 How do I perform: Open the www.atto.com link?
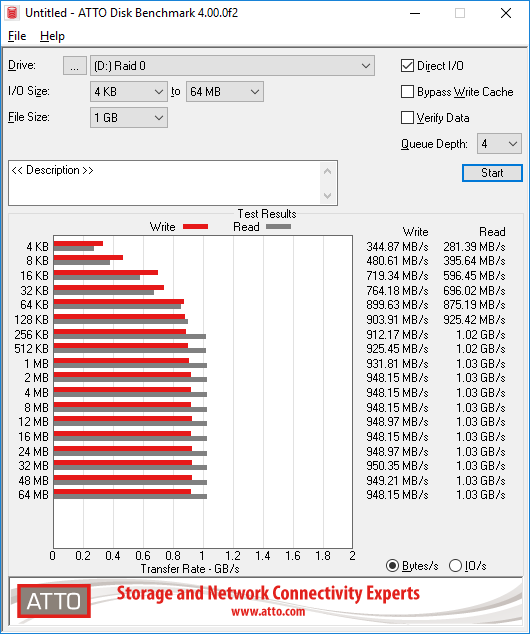point(268,611)
